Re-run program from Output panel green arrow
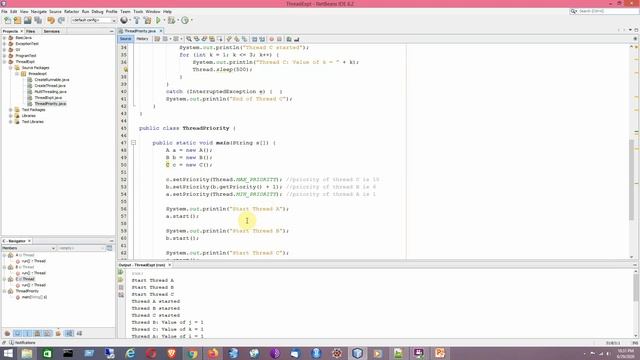The height and width of the screenshot is (360, 640). click(x=121, y=272)
